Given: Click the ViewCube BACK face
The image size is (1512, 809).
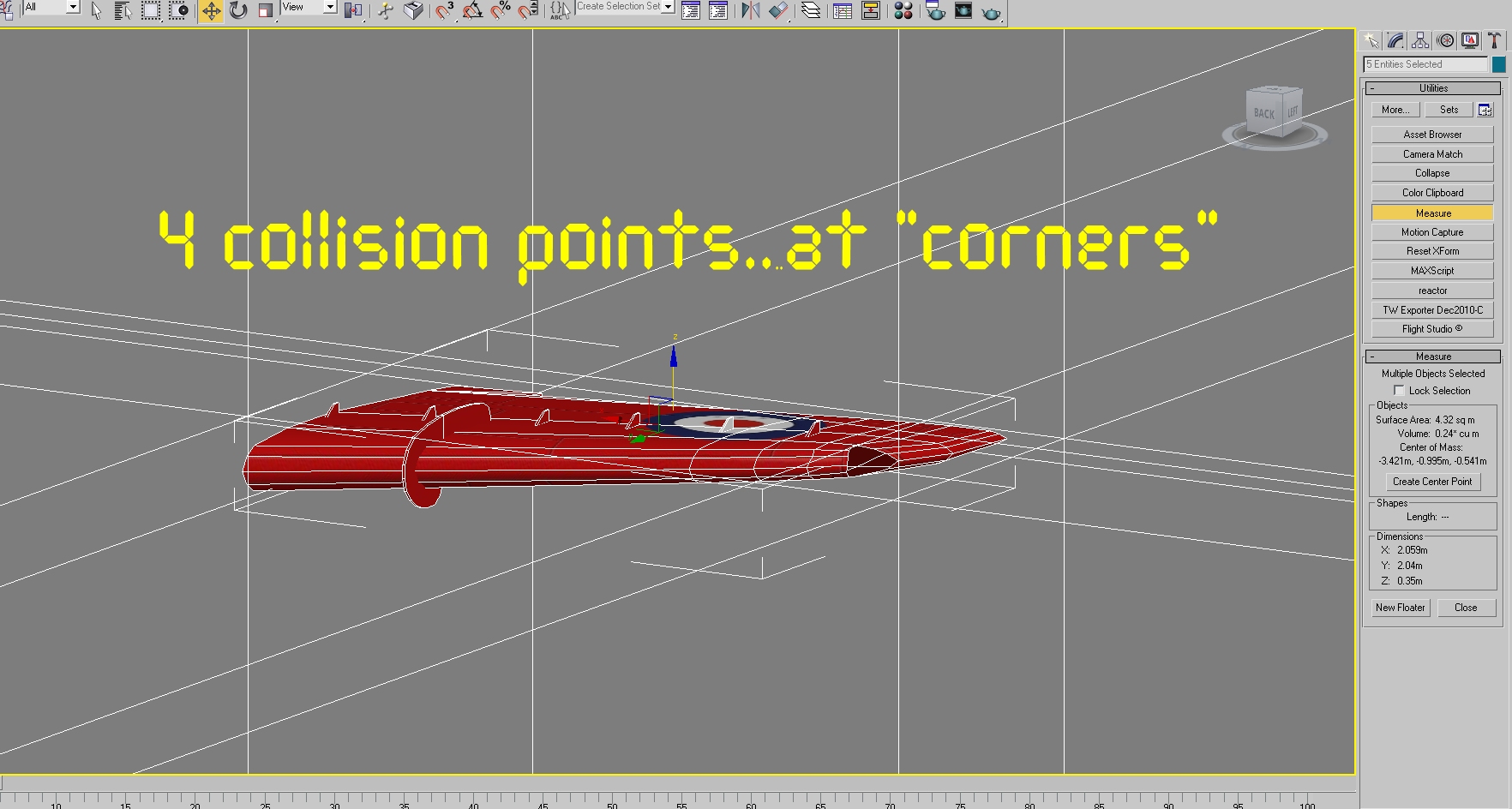Looking at the screenshot, I should click(1263, 114).
